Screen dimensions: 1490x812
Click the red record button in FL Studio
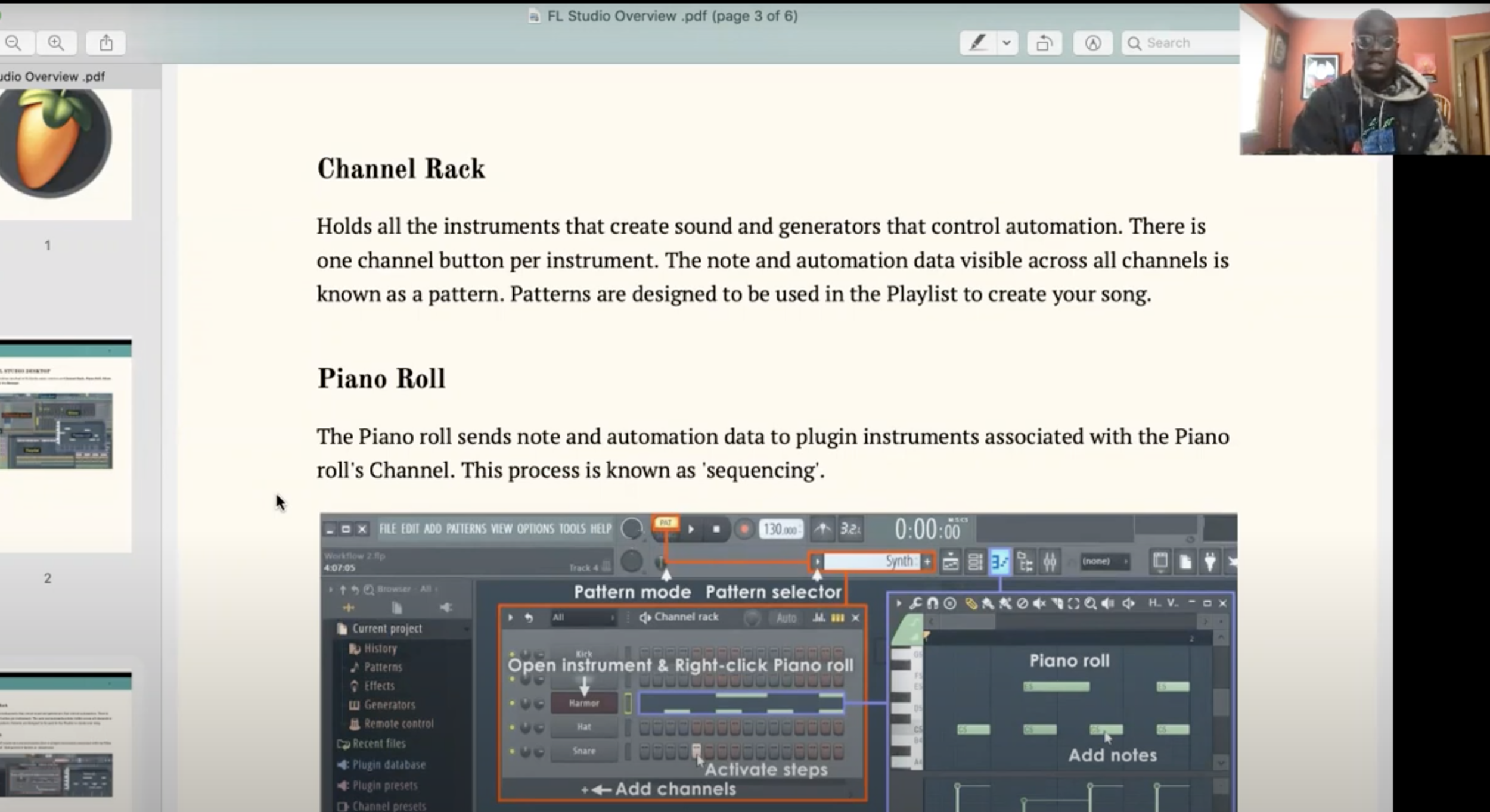(x=744, y=529)
